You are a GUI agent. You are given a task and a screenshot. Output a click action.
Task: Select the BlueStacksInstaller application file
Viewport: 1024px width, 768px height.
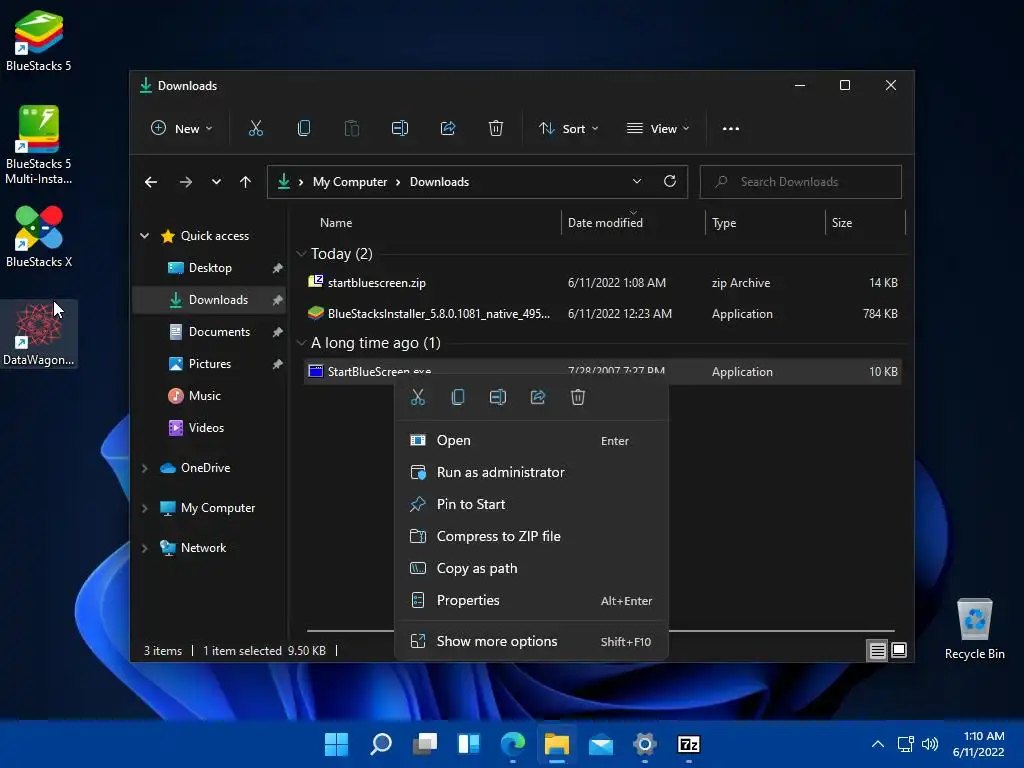point(602,314)
